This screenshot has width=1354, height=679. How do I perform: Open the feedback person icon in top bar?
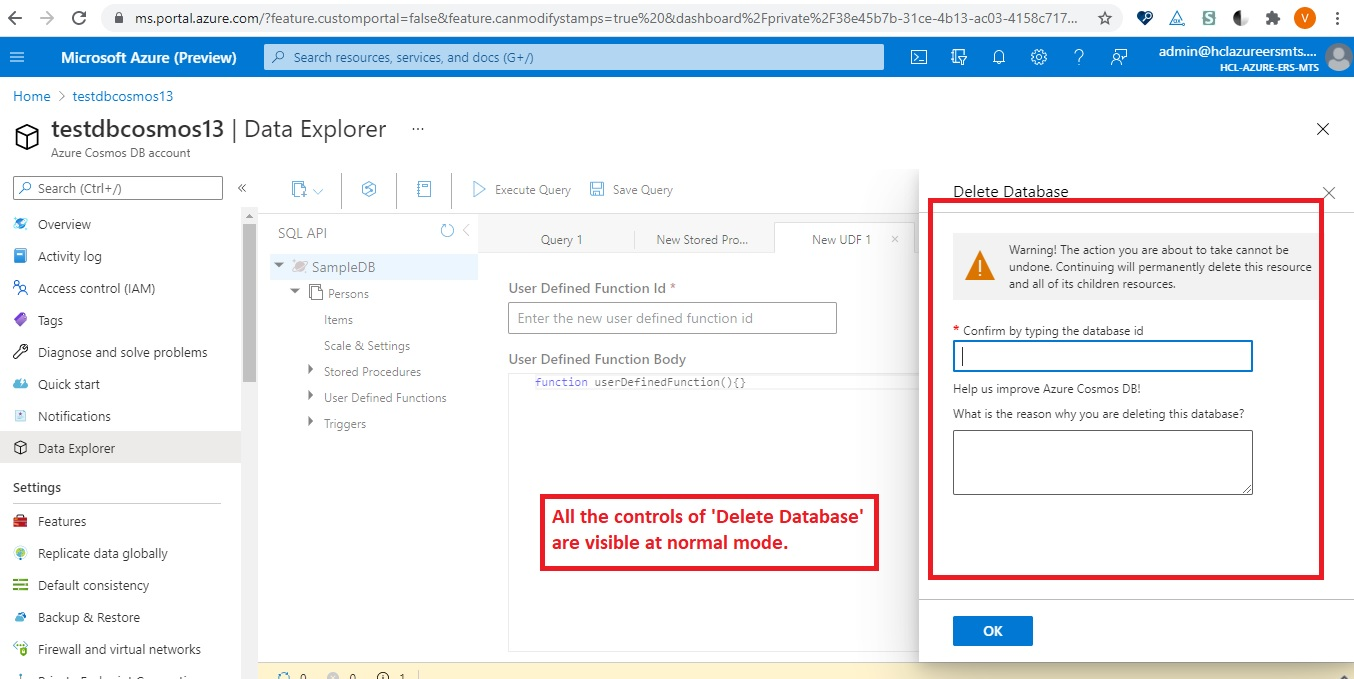coord(1118,57)
